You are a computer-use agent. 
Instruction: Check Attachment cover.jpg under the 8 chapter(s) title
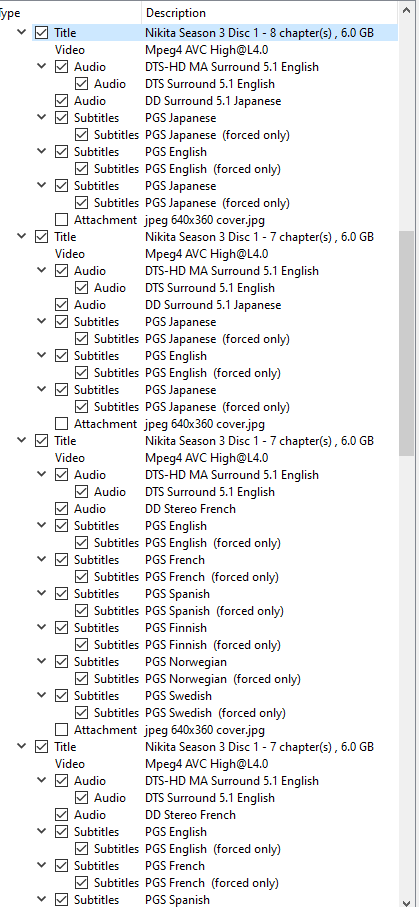(61, 220)
